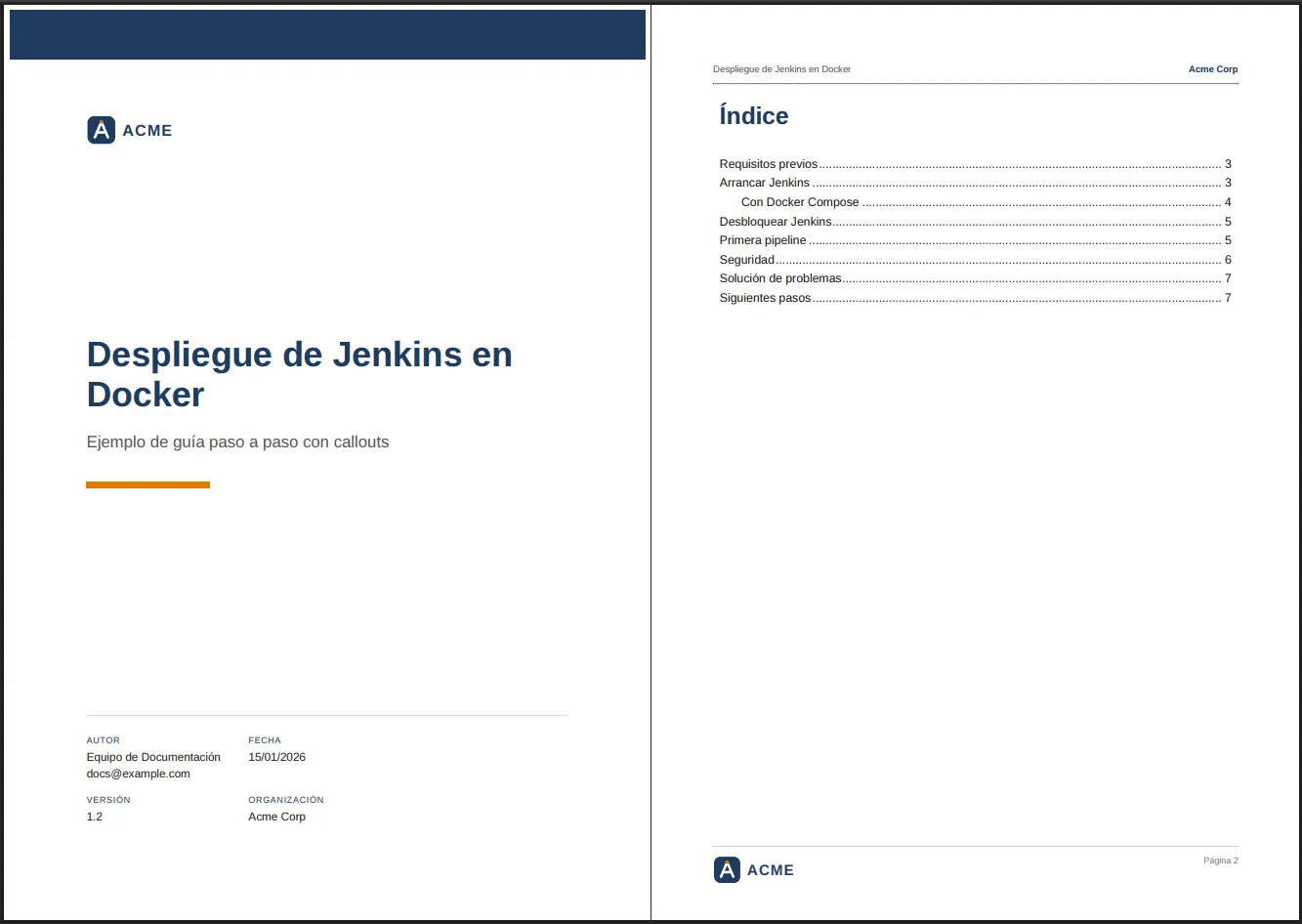Click the 'Página 2' footer text

[x=1221, y=861]
